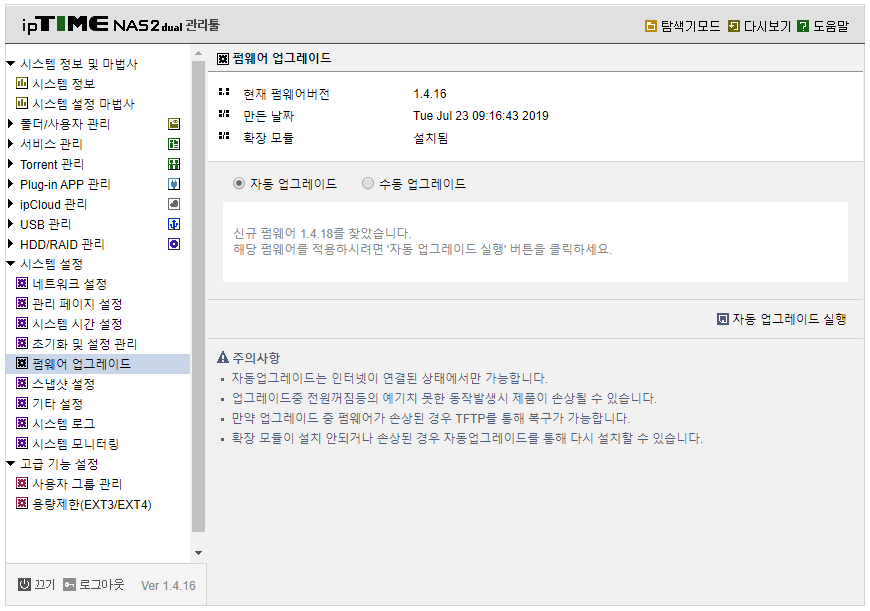The image size is (870, 611).
Task: Collapse the 고급 기능 설정 tree arrow
Action: [x=11, y=463]
